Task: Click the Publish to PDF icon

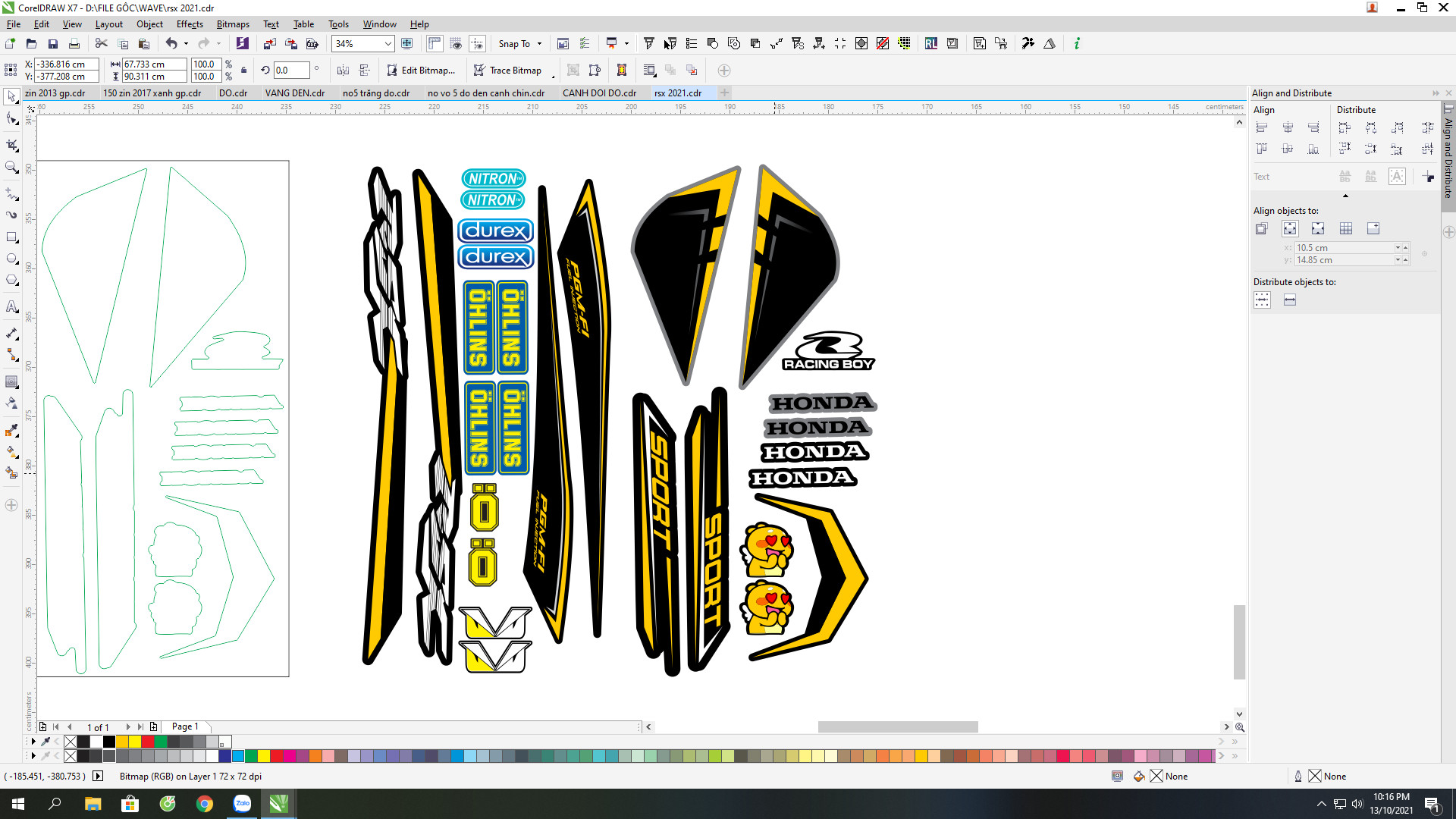Action: (312, 44)
